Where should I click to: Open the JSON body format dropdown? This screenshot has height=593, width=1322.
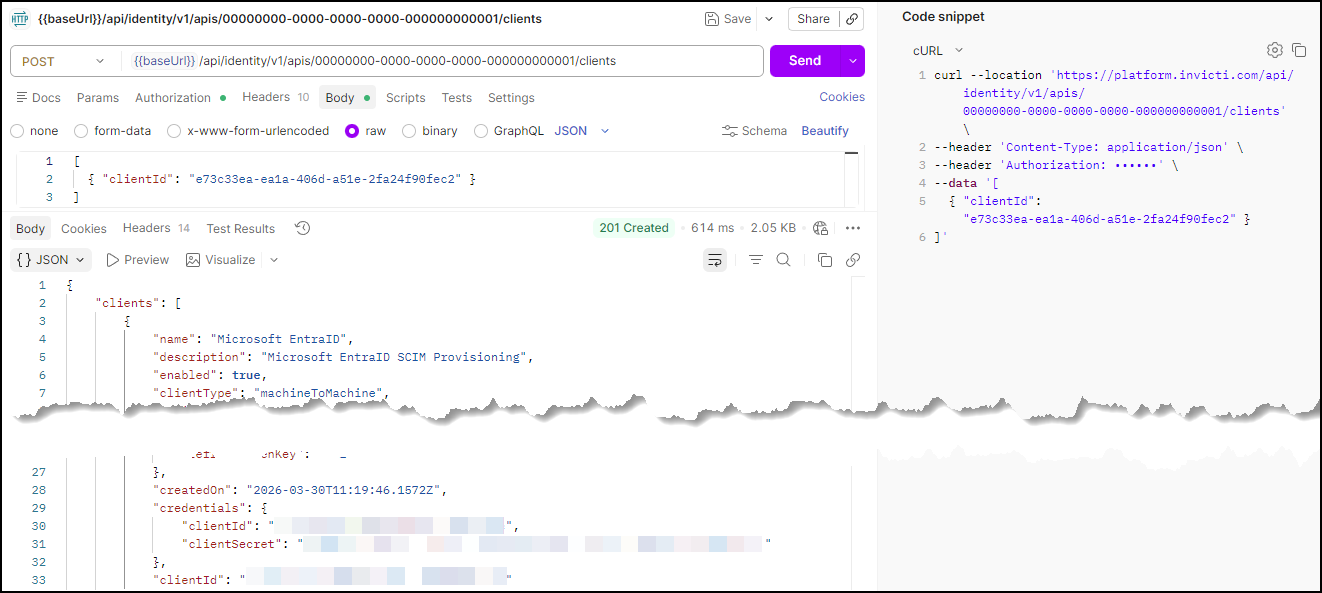coord(581,131)
